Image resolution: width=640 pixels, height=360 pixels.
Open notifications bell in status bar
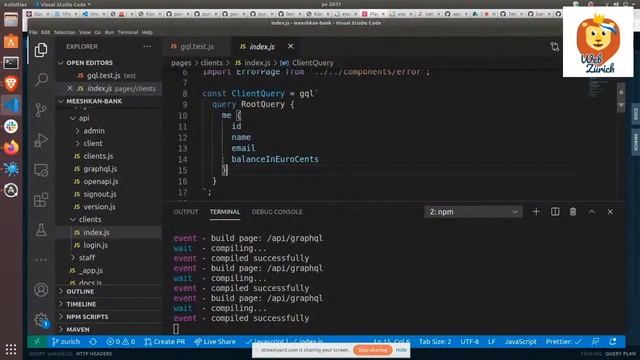coord(613,342)
